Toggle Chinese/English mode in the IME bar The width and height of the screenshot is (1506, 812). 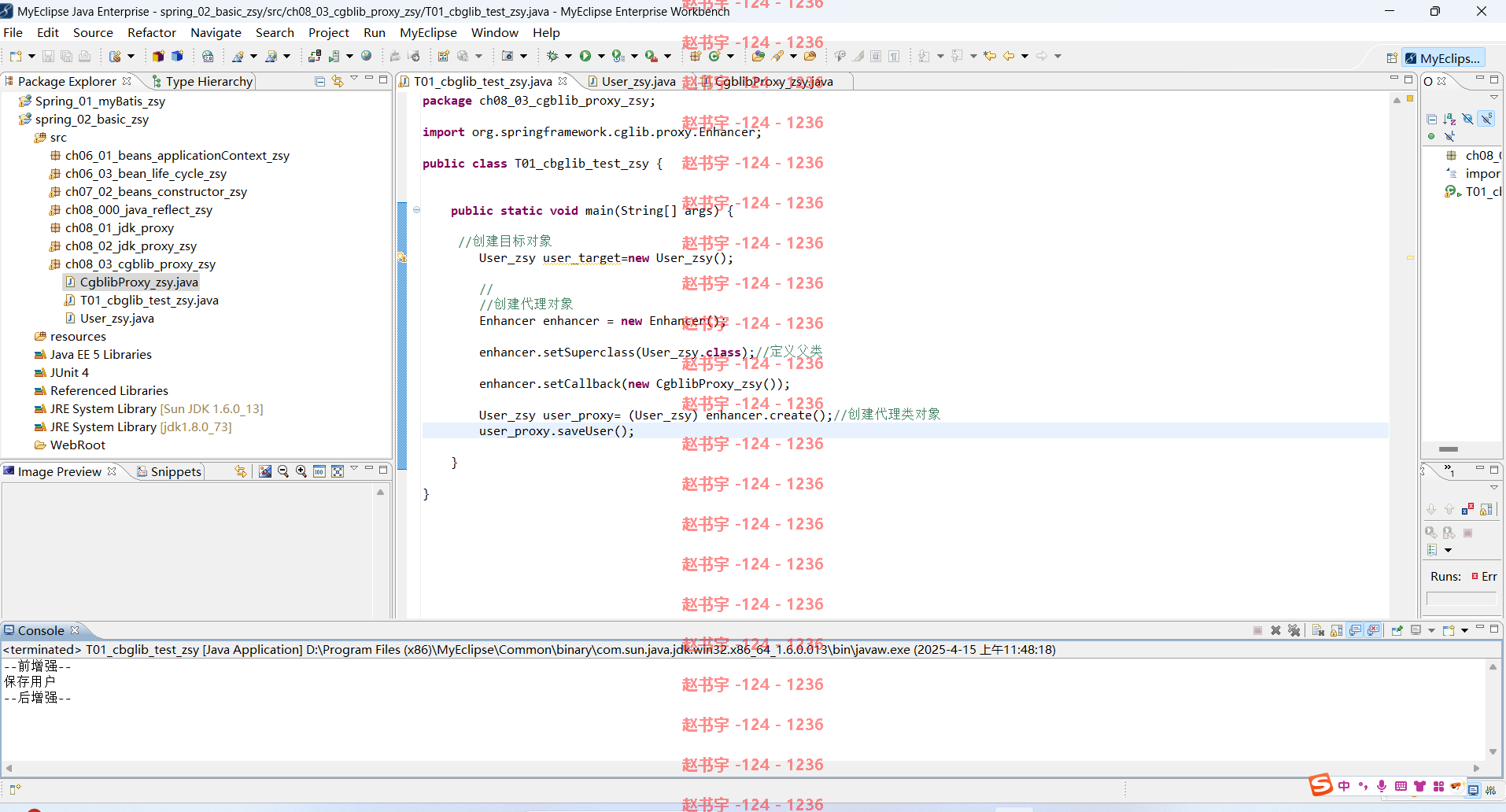1344,786
